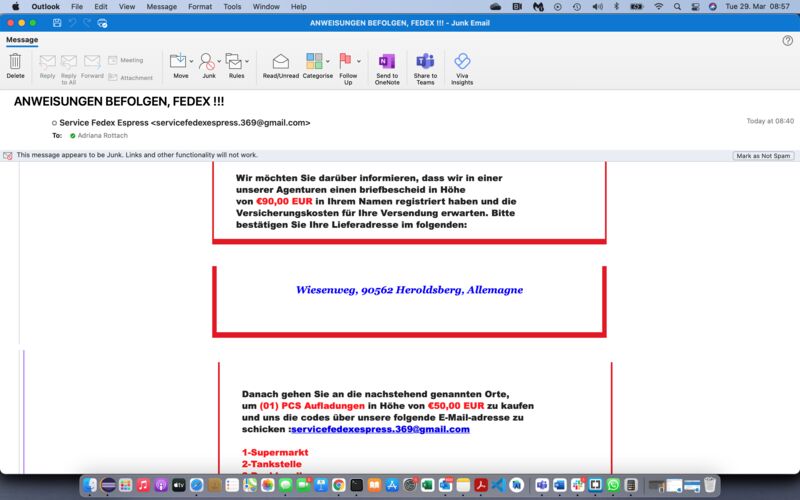
Task: Delete the message using the trash icon
Action: point(15,61)
